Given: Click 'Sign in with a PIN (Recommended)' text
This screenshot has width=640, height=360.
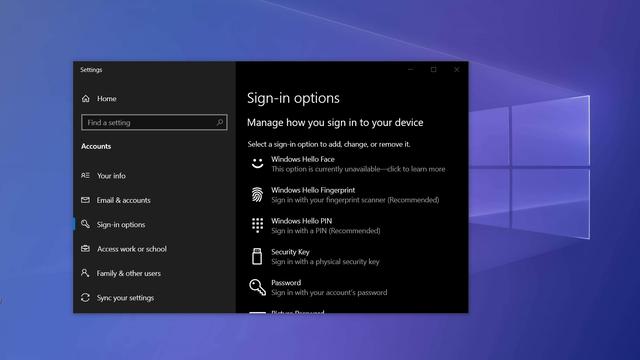Looking at the screenshot, I should point(326,231).
